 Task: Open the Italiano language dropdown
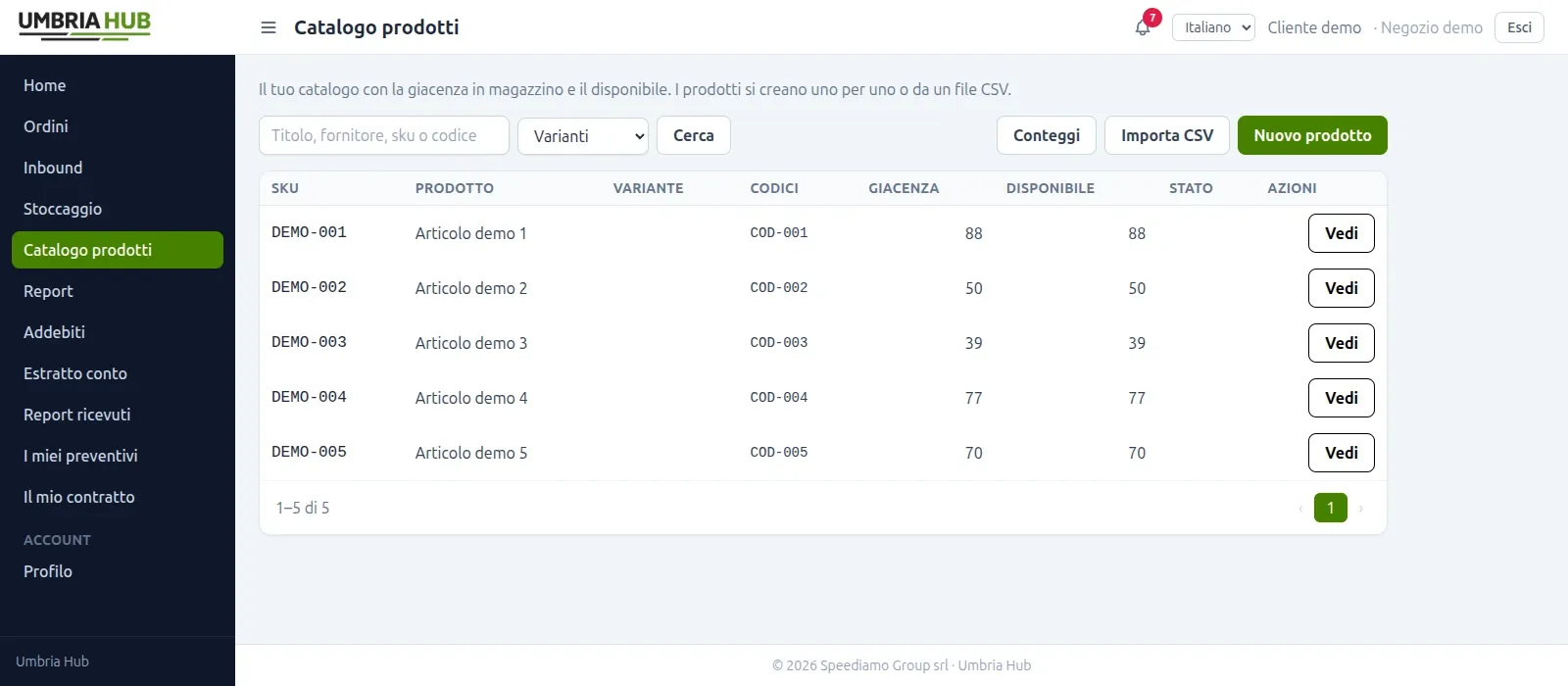point(1213,27)
